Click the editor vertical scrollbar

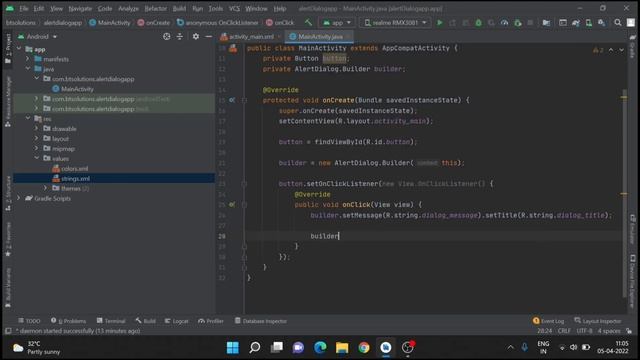pyautogui.click(x=624, y=193)
